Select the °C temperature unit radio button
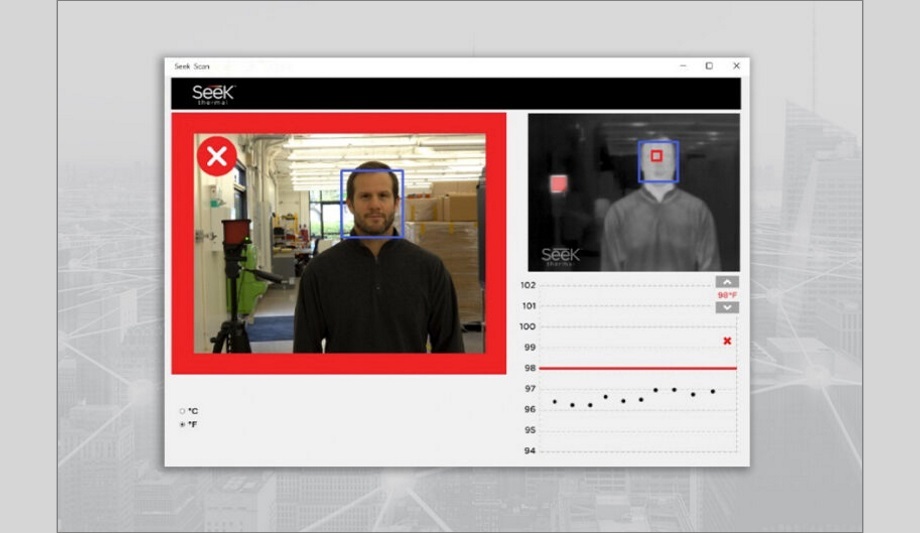920x533 pixels. (182, 411)
